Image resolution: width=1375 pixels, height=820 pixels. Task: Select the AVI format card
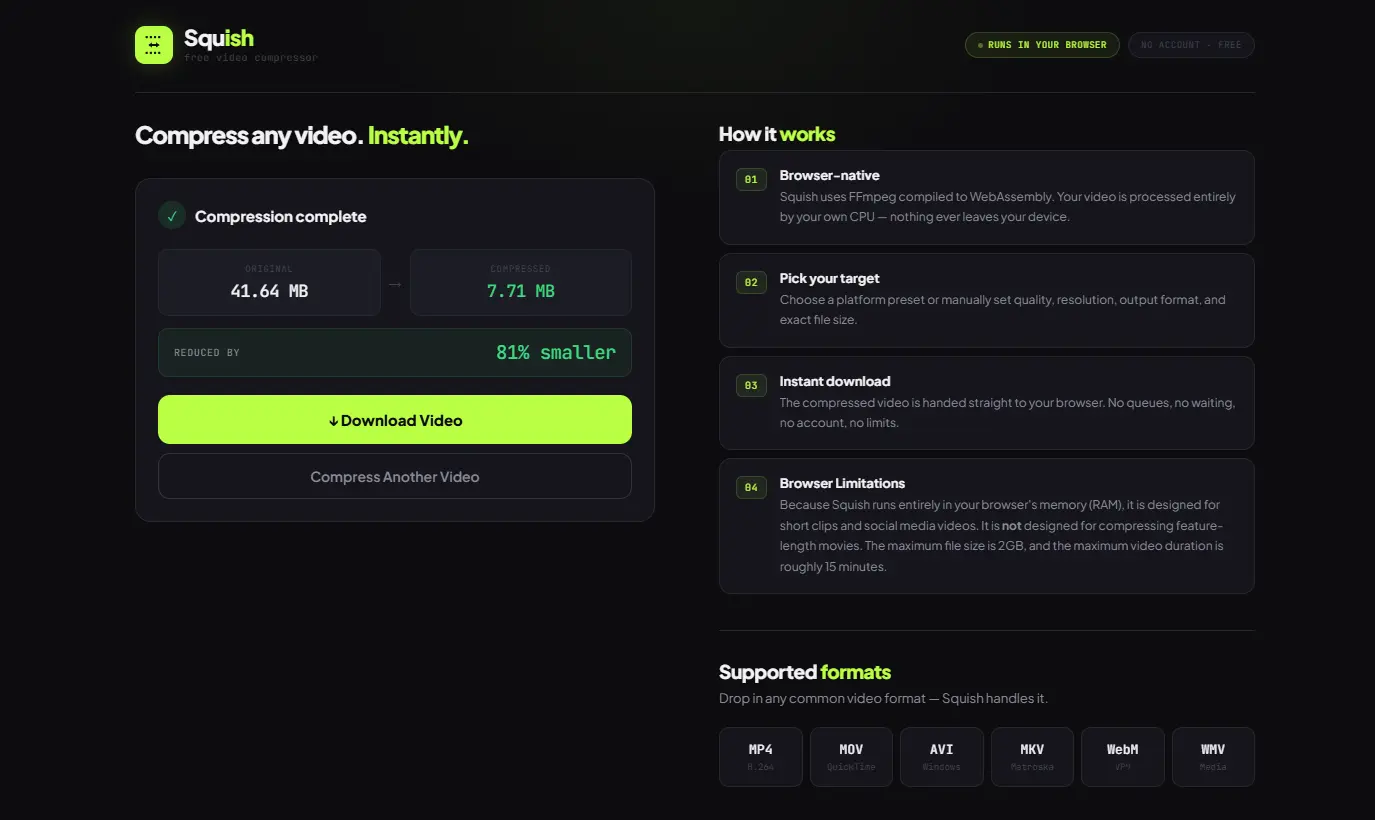pyautogui.click(x=942, y=757)
